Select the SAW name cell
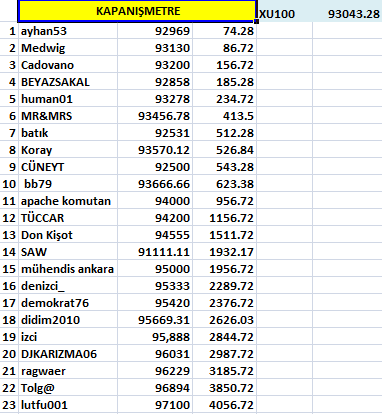382x414 pixels. (x=68, y=252)
